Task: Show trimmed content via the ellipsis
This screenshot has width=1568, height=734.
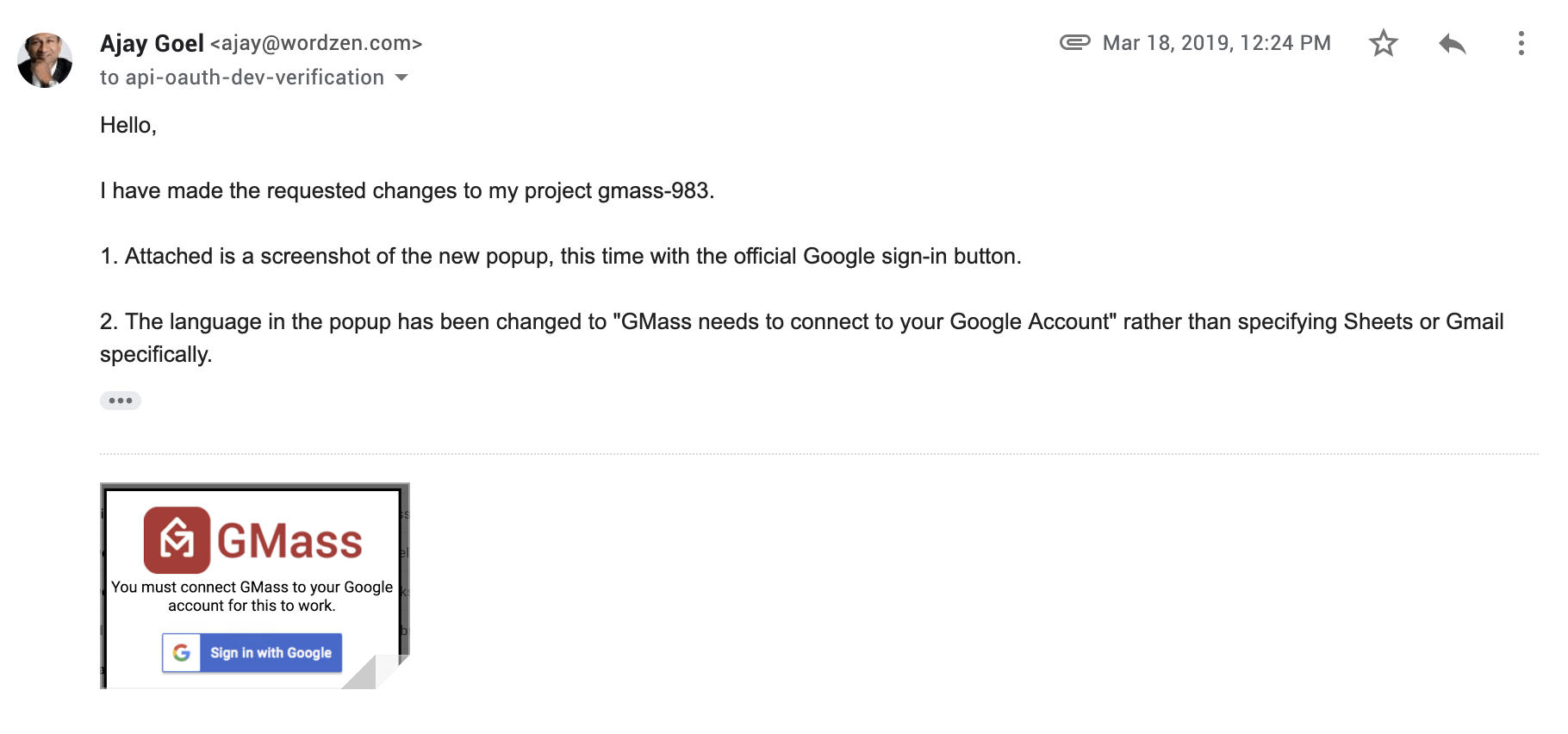Action: (121, 401)
